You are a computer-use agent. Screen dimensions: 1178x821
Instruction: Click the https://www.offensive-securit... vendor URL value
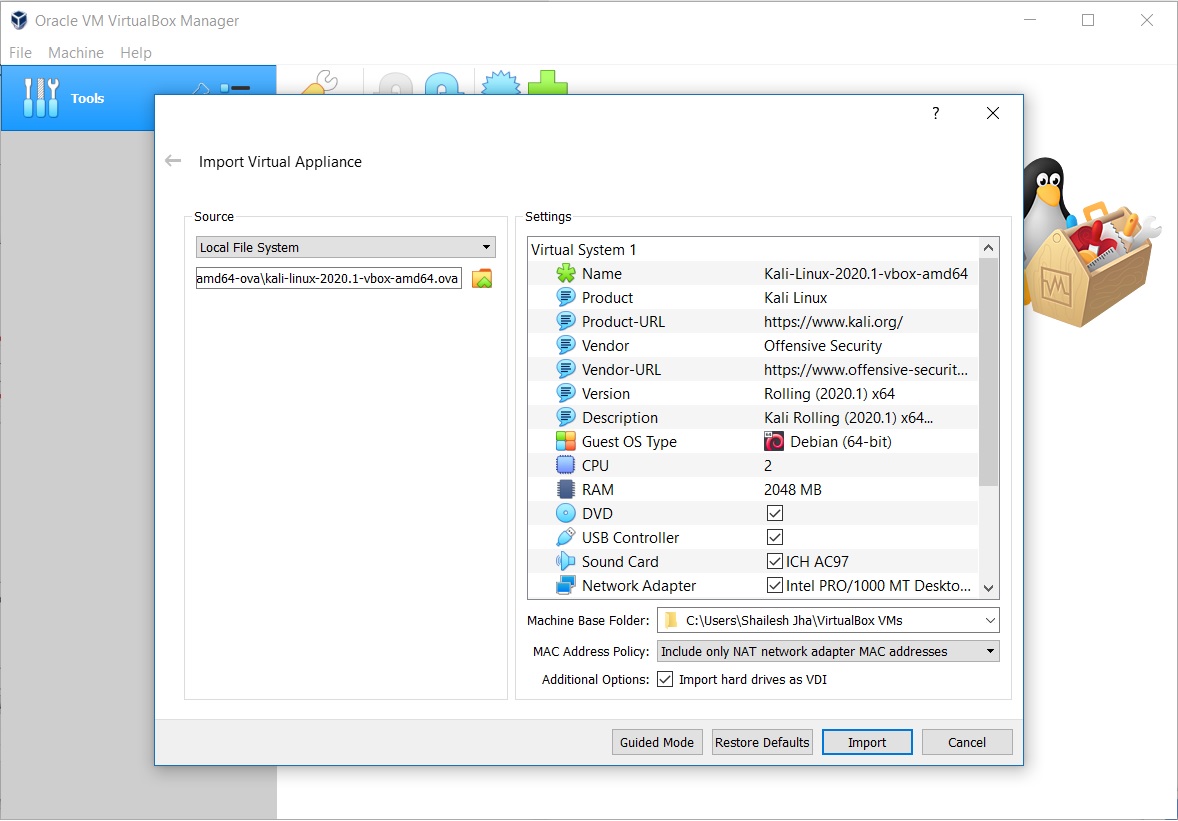865,370
